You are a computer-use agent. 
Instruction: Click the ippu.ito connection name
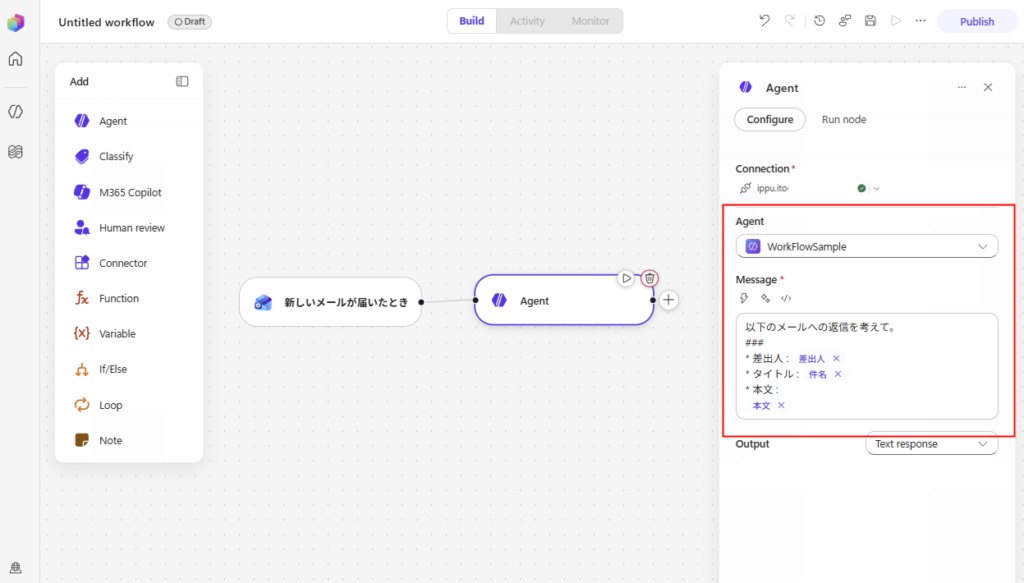point(773,188)
